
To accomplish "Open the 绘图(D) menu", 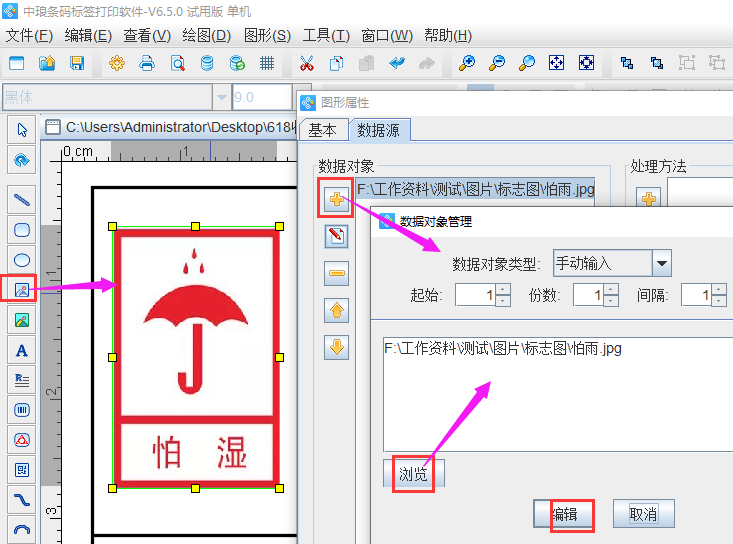I will [207, 35].
